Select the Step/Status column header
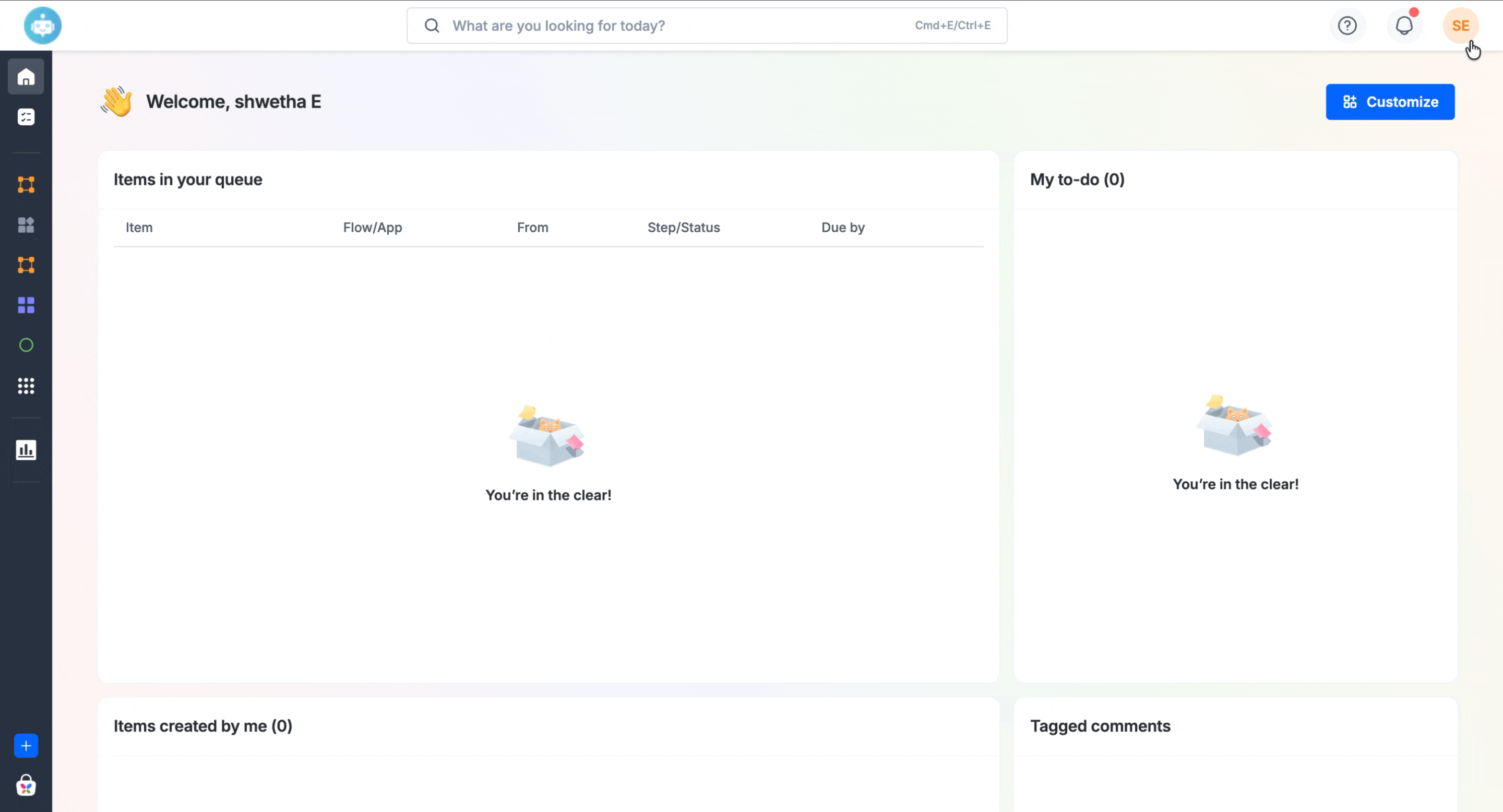The height and width of the screenshot is (812, 1503). point(683,228)
